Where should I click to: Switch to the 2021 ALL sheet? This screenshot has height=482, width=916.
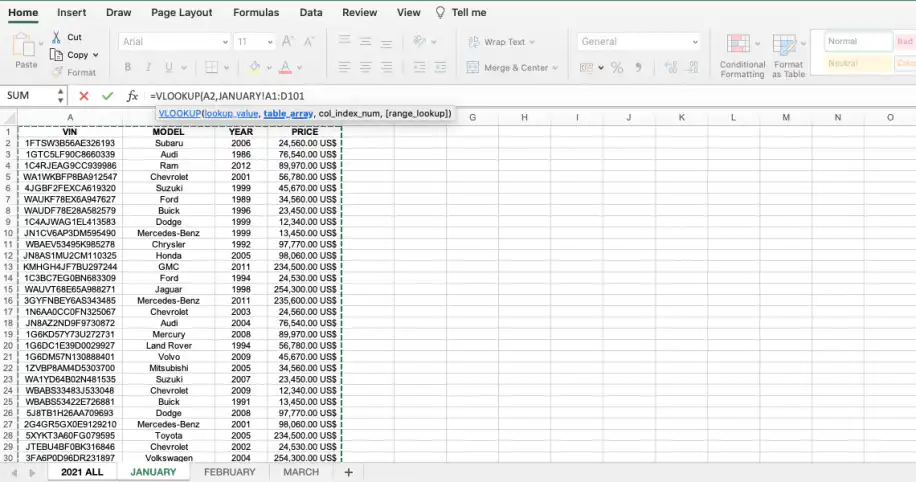tap(82, 472)
